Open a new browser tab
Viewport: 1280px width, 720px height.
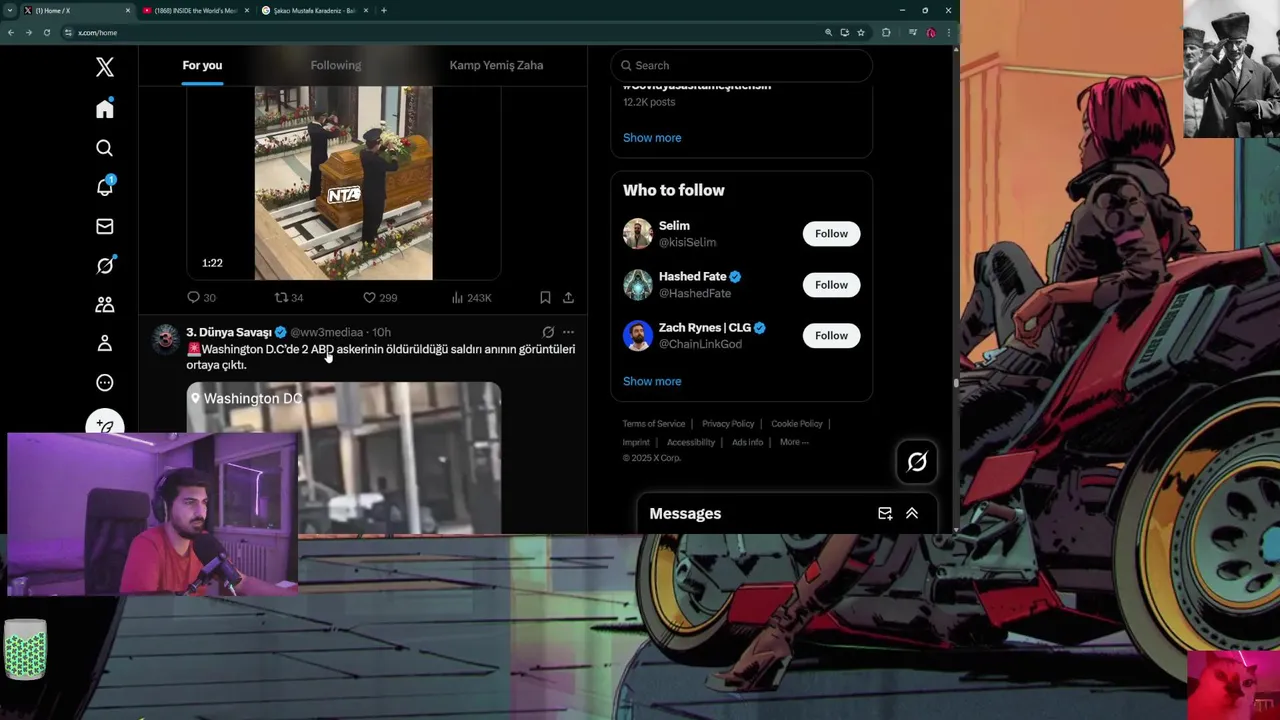click(x=384, y=10)
